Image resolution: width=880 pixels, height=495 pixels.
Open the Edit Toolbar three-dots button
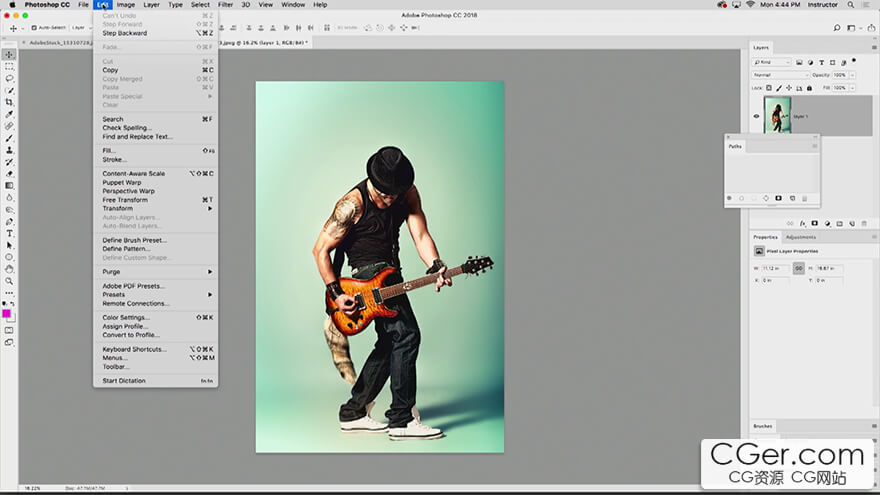click(9, 293)
